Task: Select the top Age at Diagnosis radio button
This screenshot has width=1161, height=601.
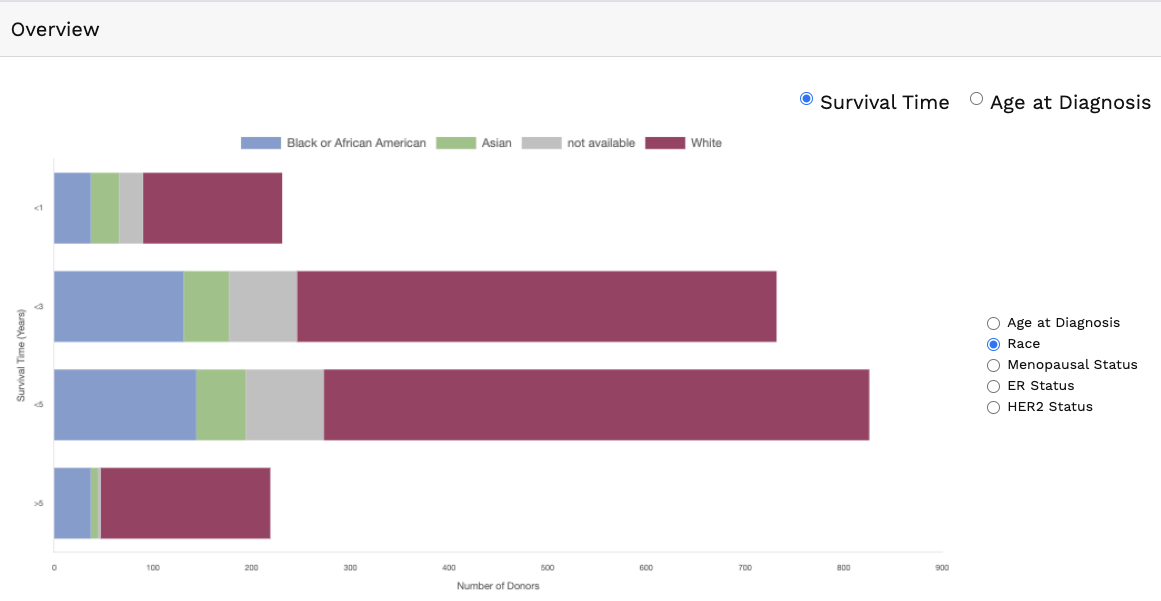Action: point(976,99)
